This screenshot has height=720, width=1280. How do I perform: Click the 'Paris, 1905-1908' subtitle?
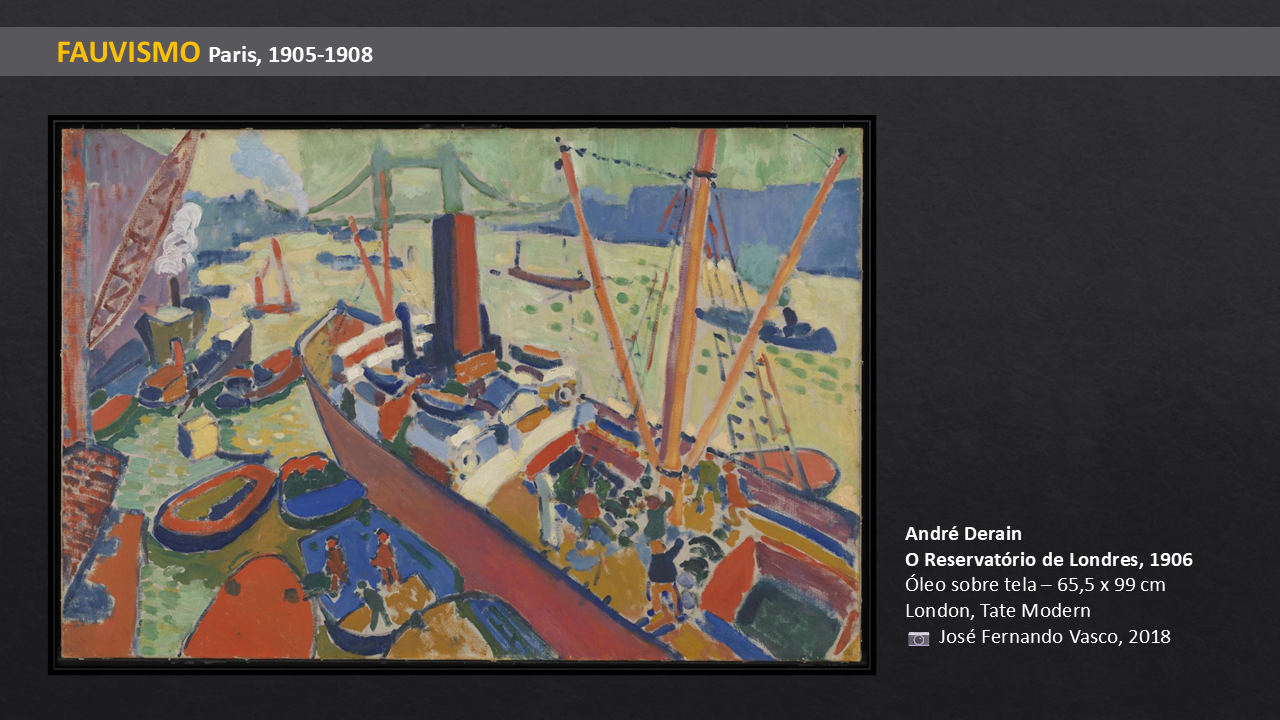(x=290, y=55)
